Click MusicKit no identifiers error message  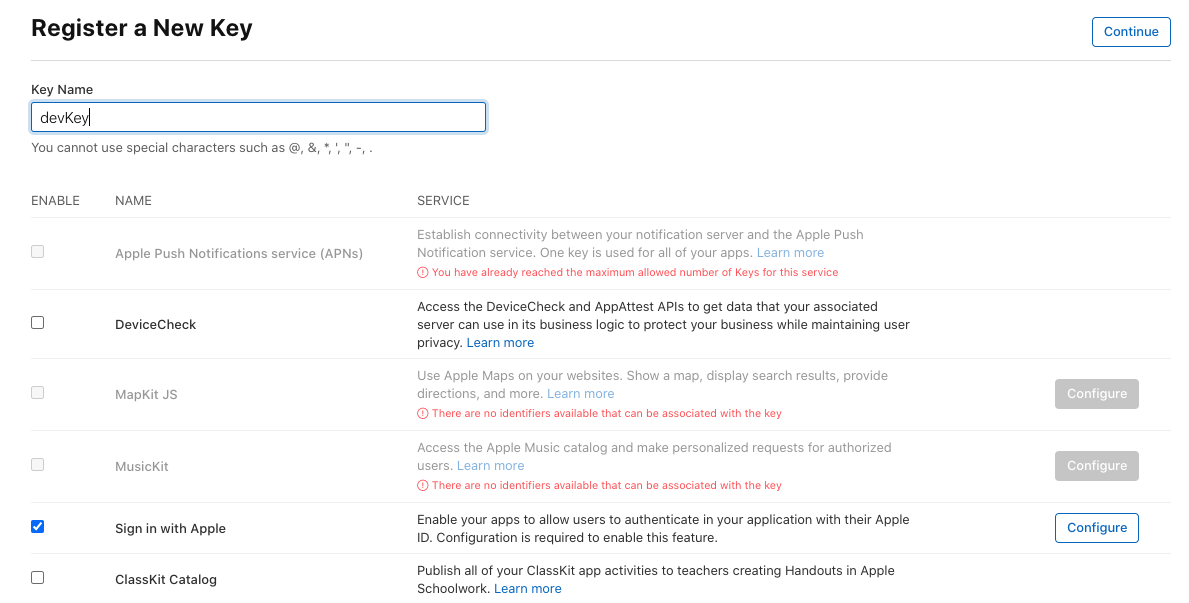coord(607,485)
